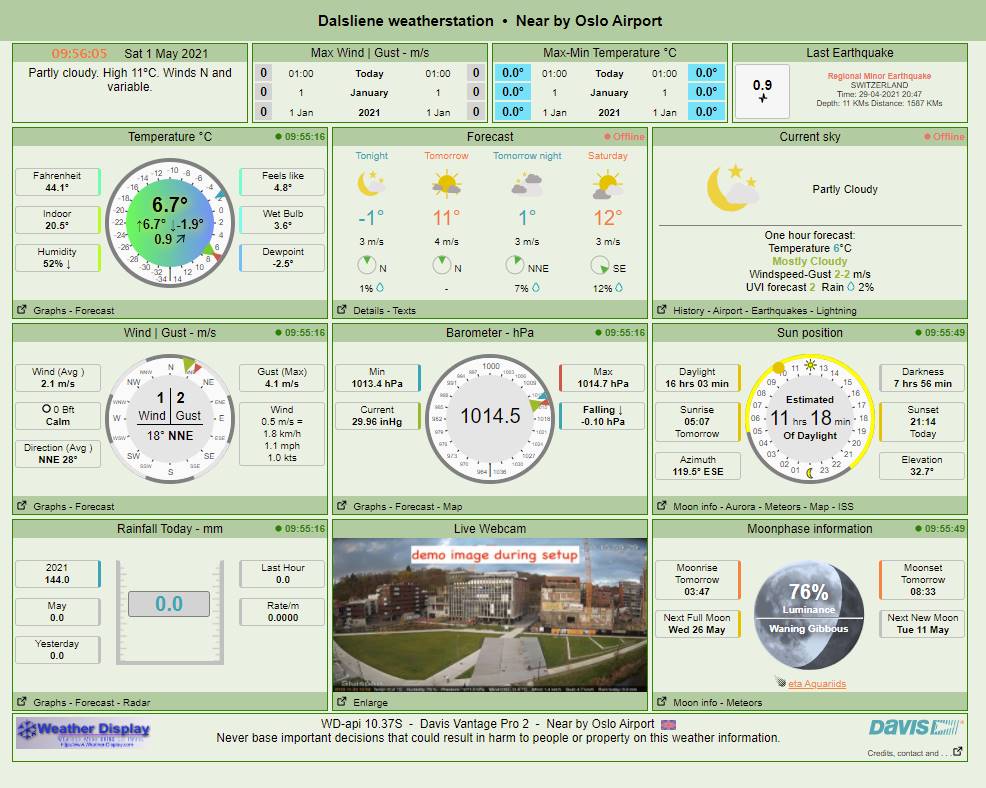Open the Texts link under Forecast
This screenshot has width=986, height=788.
pos(404,311)
